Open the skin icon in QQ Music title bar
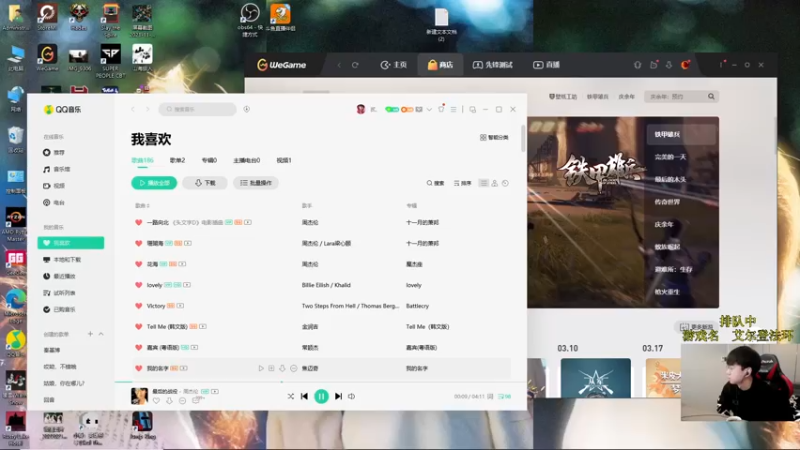The width and height of the screenshot is (800, 450). click(441, 109)
